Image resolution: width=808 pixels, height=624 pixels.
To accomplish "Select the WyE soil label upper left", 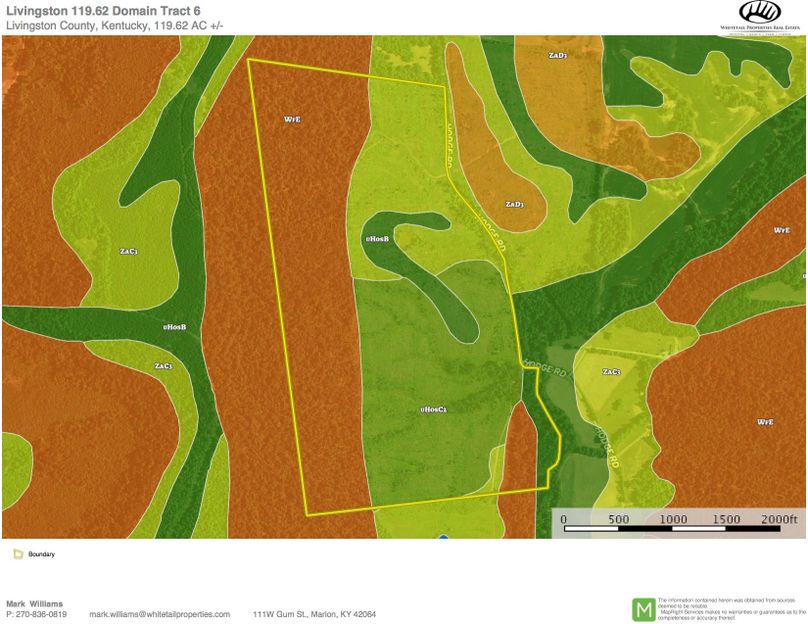I will coord(291,119).
